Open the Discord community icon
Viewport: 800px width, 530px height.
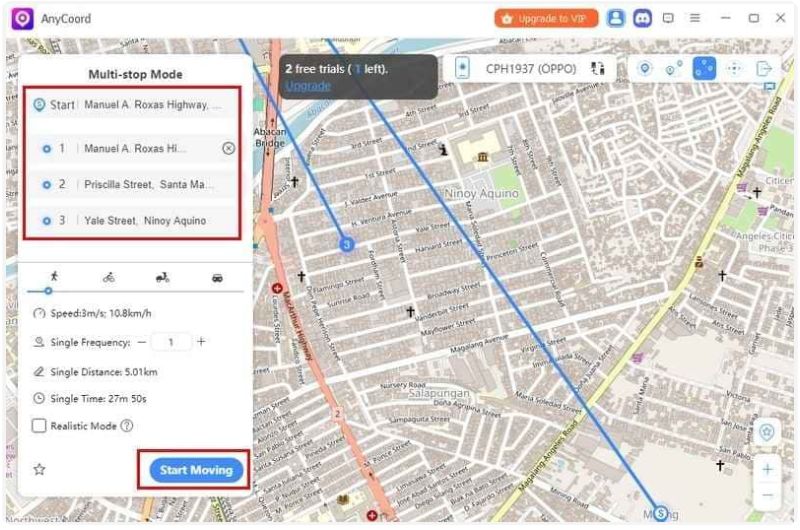[642, 18]
